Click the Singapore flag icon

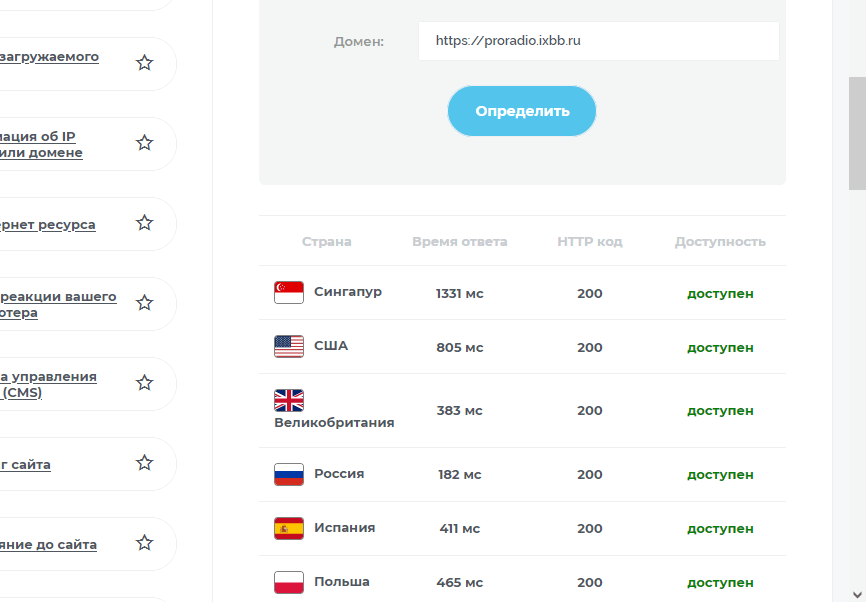click(289, 293)
